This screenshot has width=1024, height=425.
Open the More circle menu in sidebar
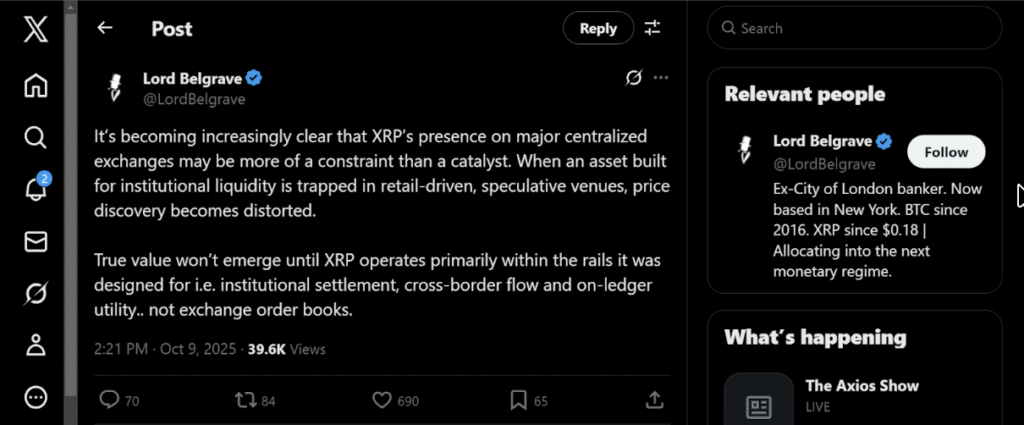[x=35, y=397]
